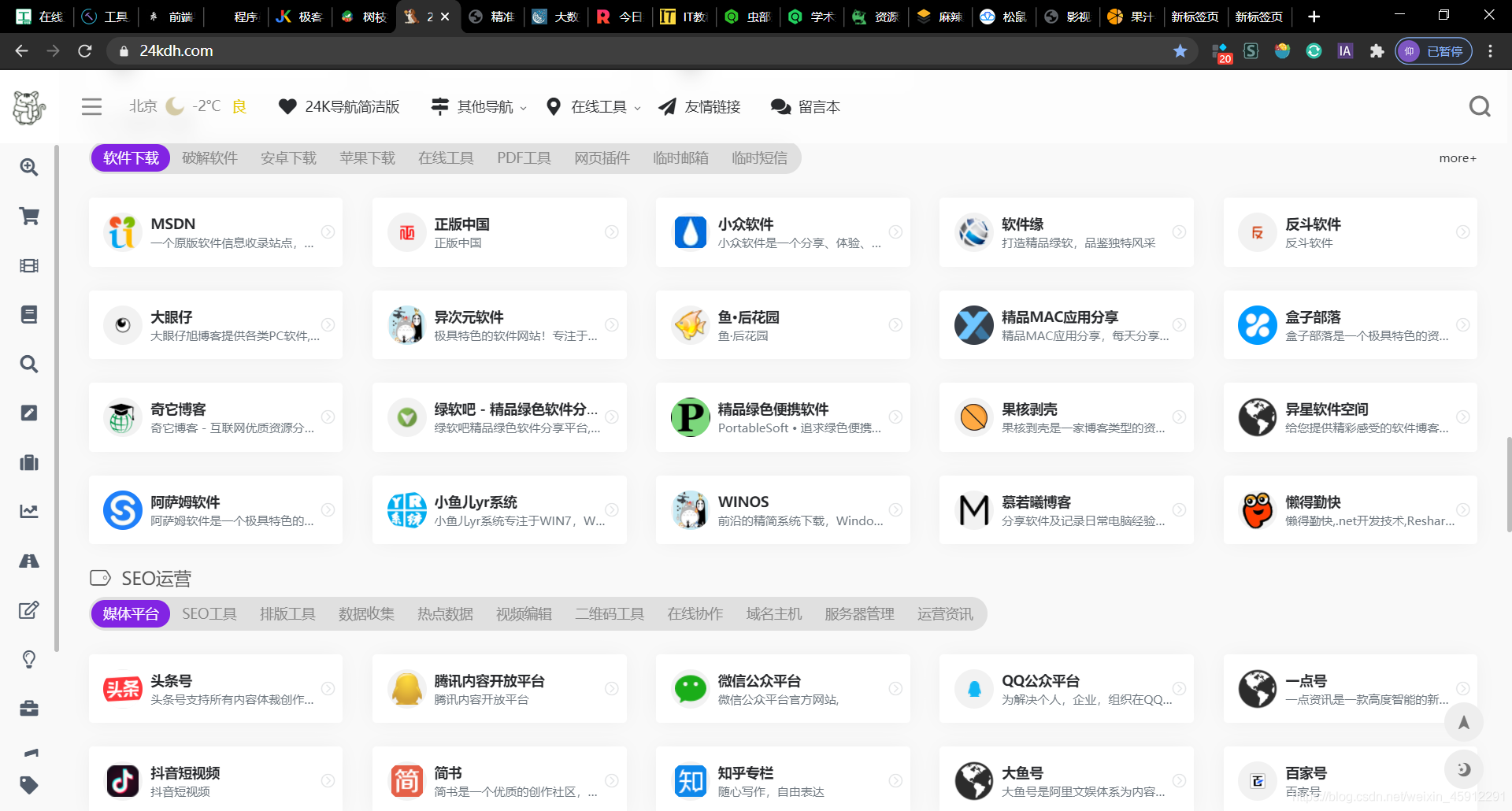Open the 精品MAC应用分享 card
Viewport: 1512px width, 811px height.
pyautogui.click(x=1066, y=324)
